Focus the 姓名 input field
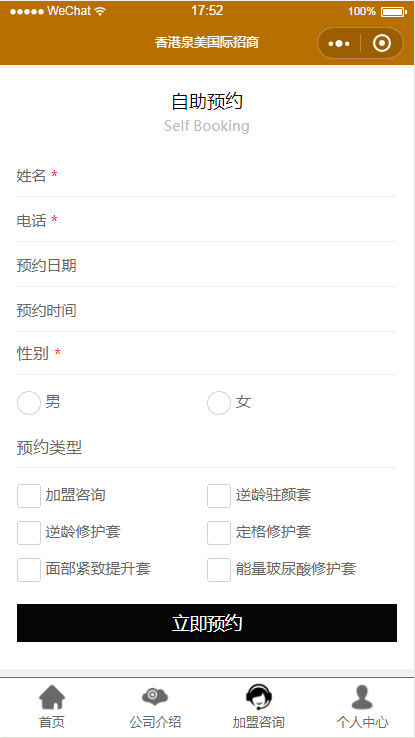The image size is (415, 738). 207,176
